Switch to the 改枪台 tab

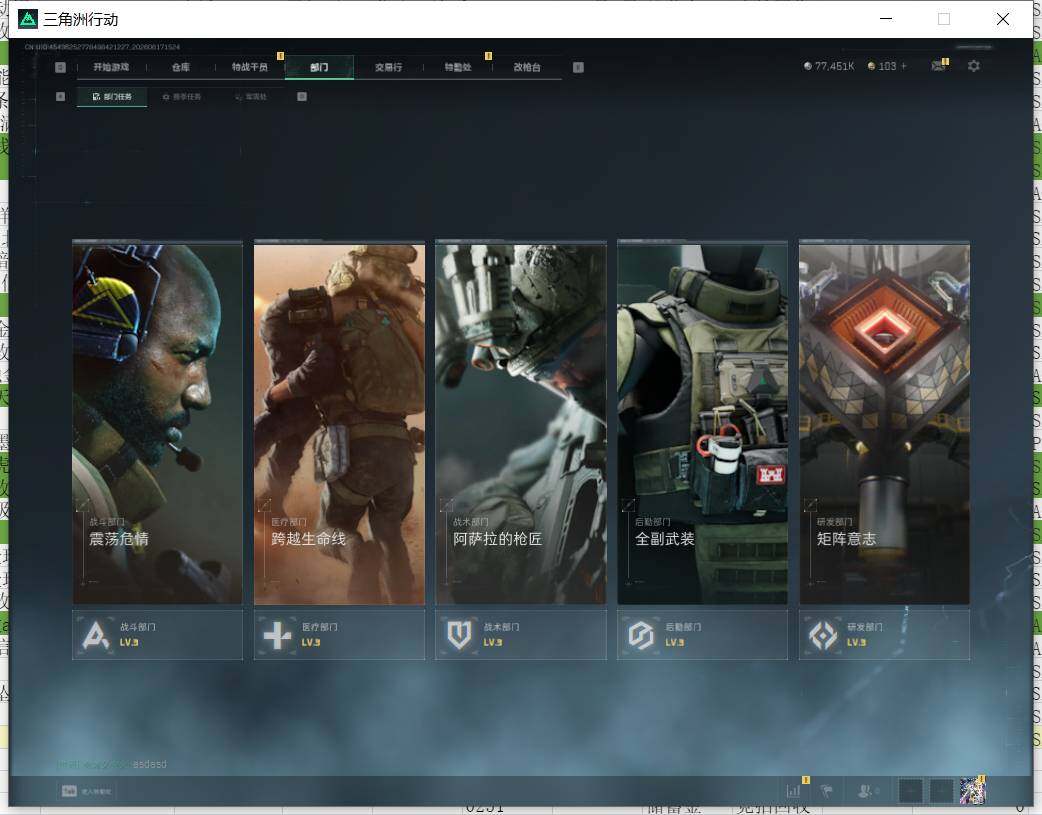pyautogui.click(x=527, y=67)
